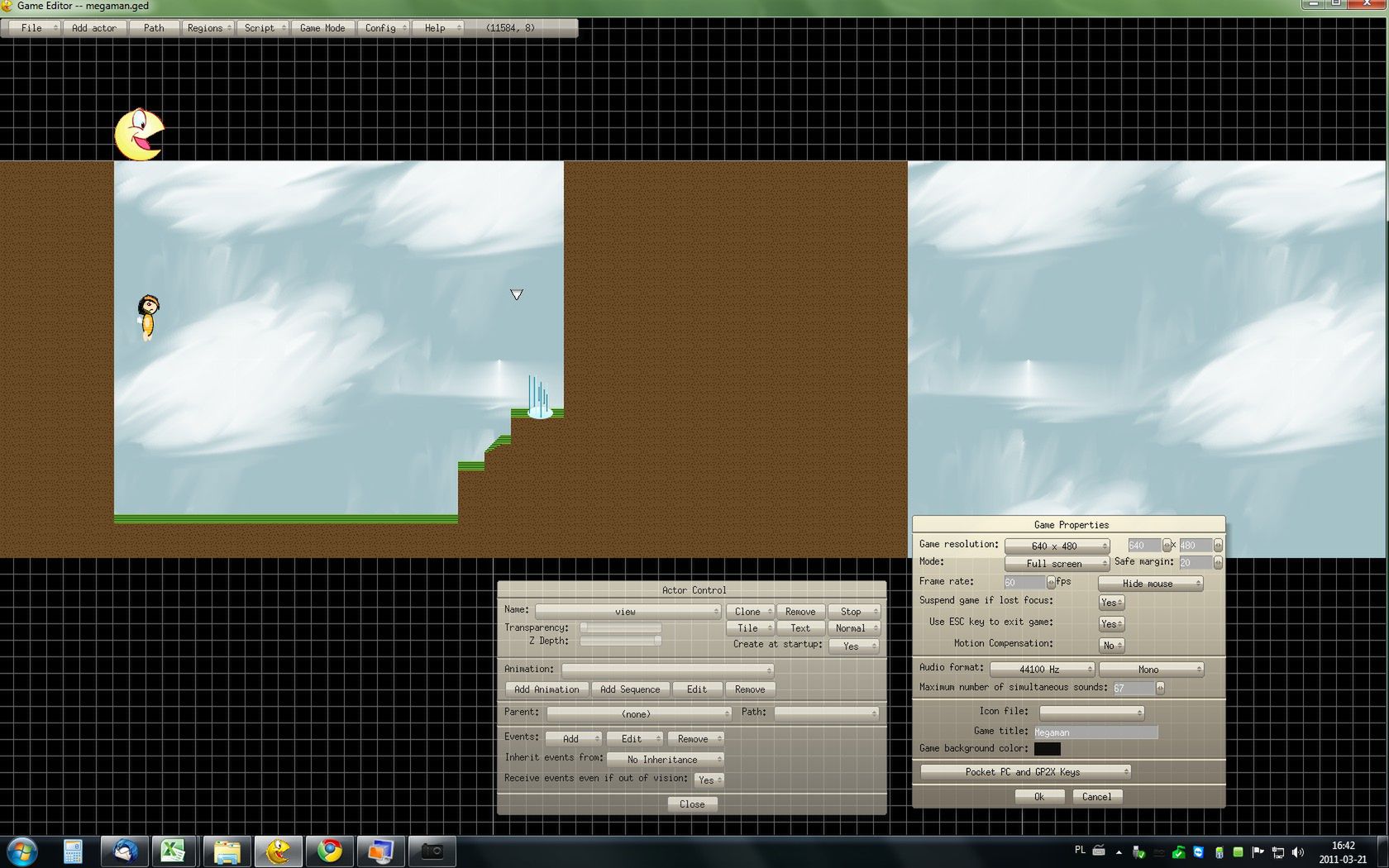
Task: Show hidden system tray icons
Action: 1119,851
